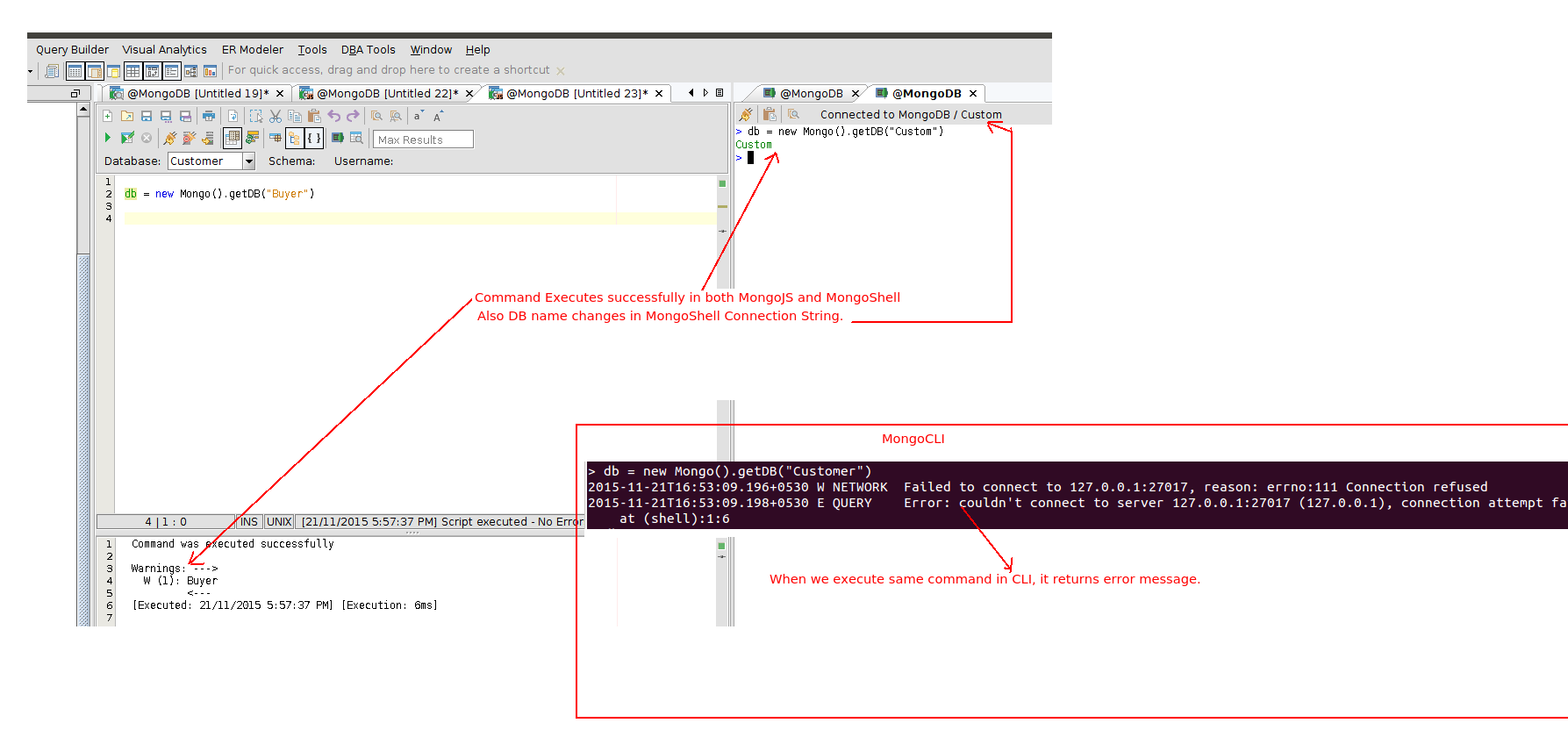Click the chart icon in main toolbar

210,71
